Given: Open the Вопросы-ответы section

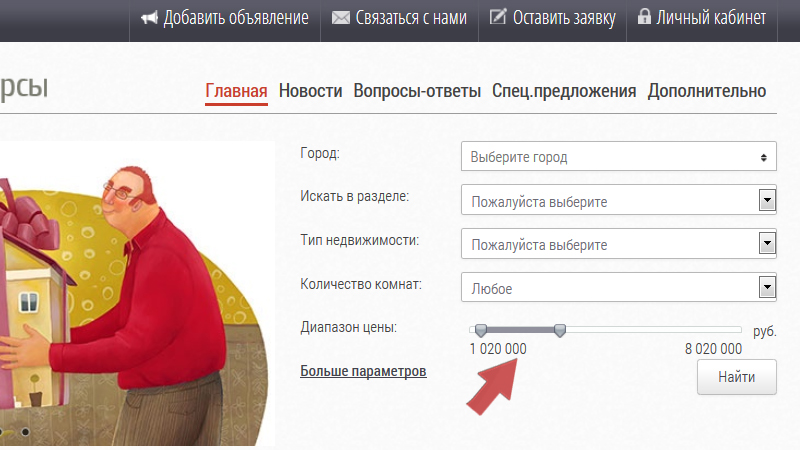Looking at the screenshot, I should 417,91.
